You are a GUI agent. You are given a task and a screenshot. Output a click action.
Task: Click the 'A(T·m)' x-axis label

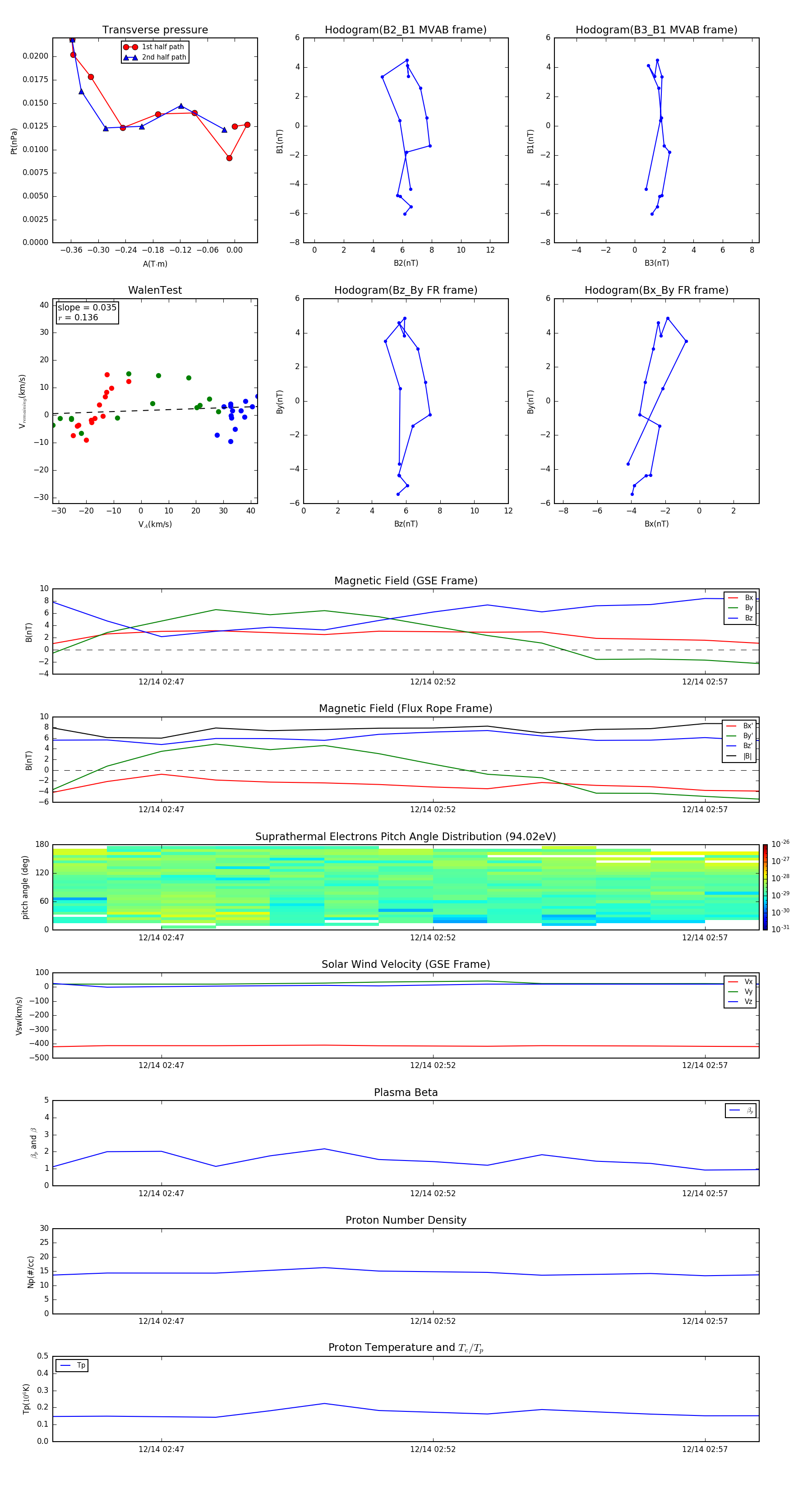(x=155, y=264)
